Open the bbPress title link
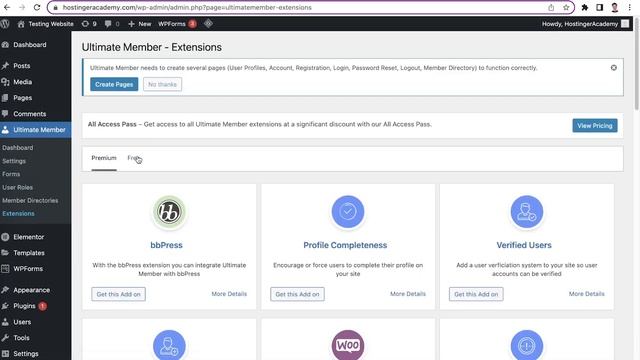Viewport: 640px width, 360px height. pos(166,245)
